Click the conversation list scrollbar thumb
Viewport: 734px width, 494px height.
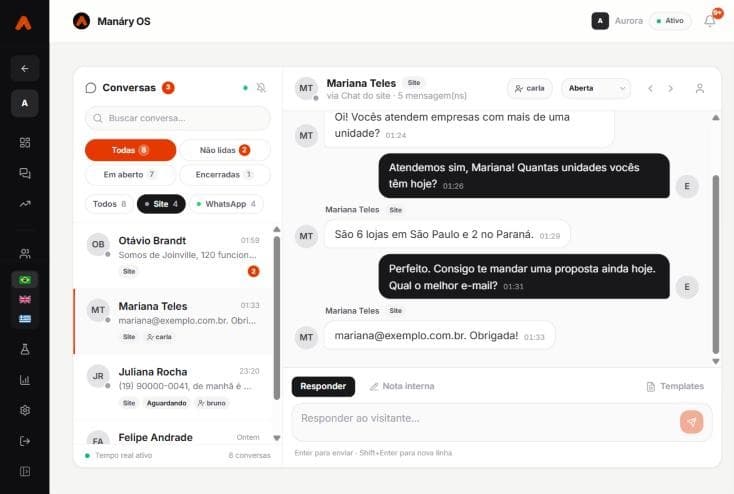point(277,318)
